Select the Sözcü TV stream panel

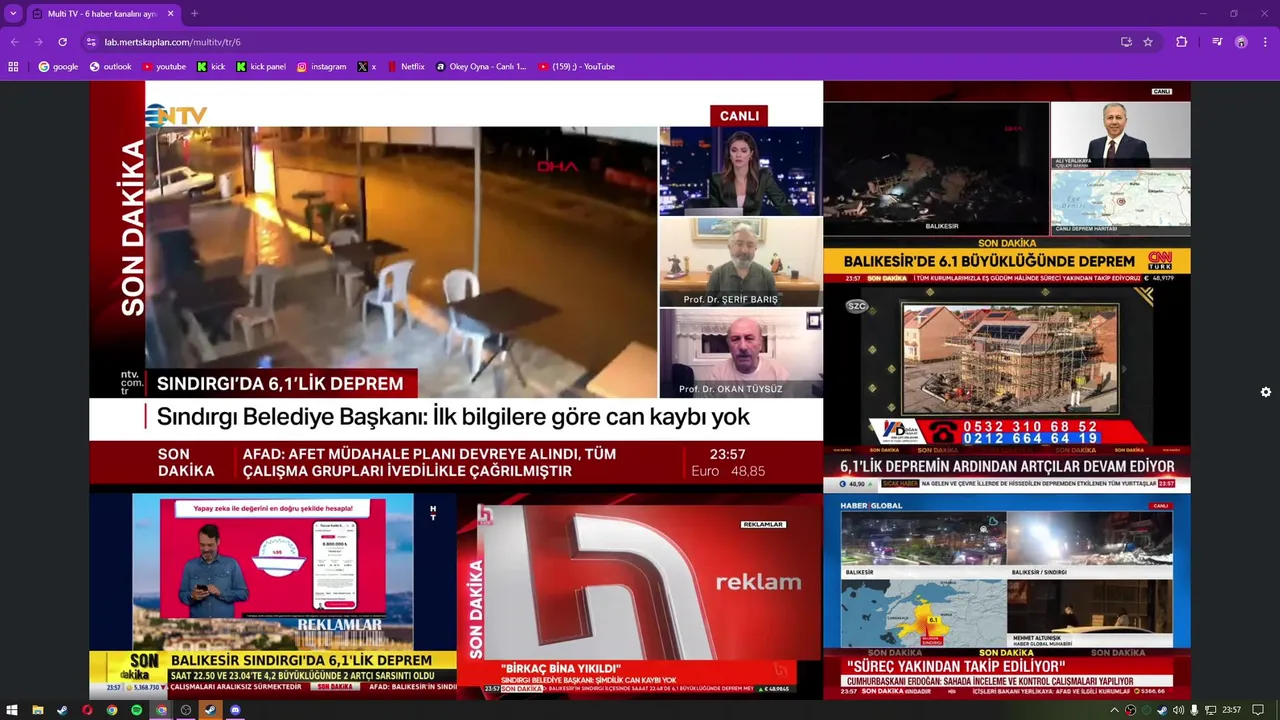click(1007, 388)
